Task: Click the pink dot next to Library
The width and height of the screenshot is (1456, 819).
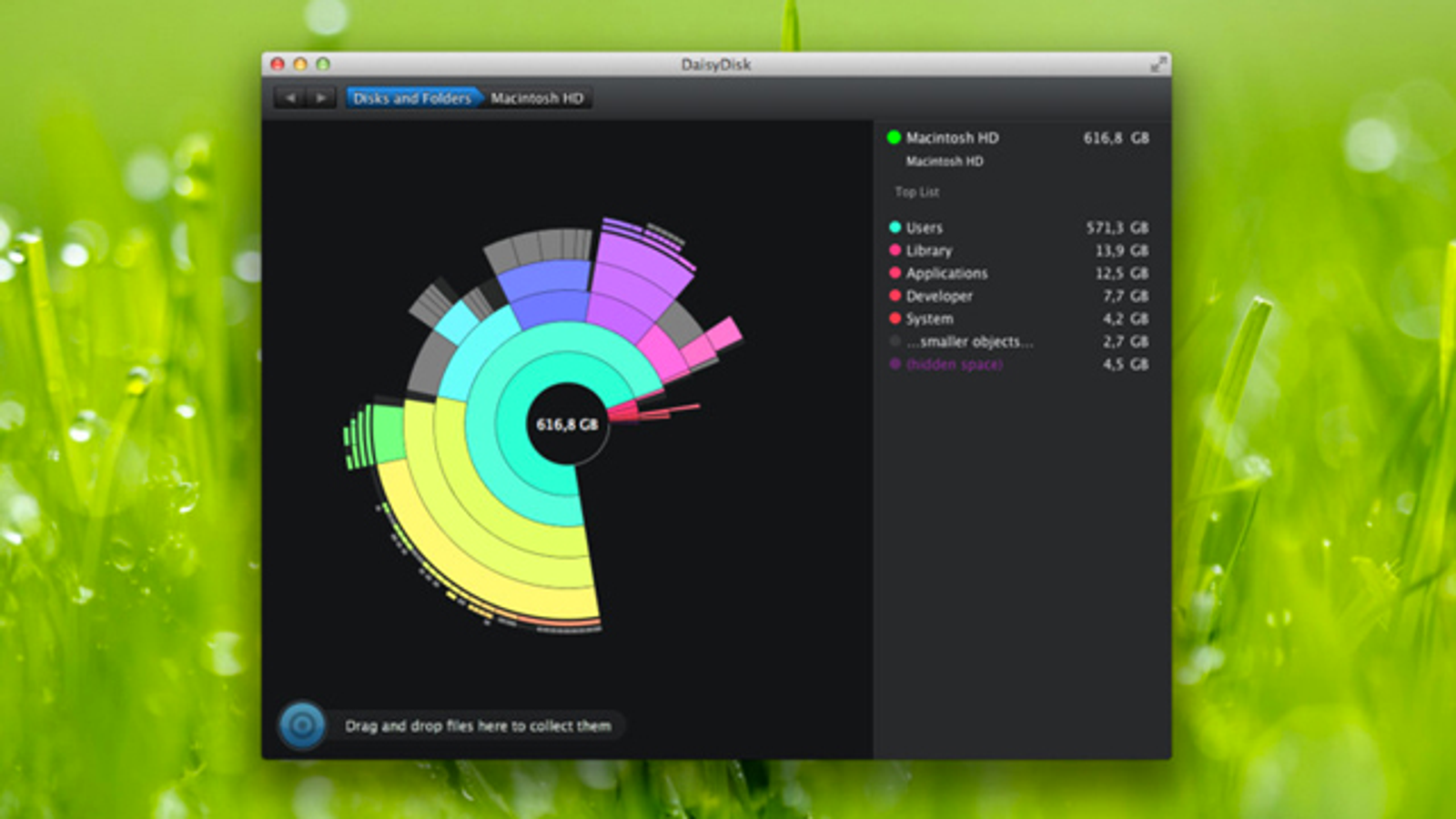Action: (895, 250)
